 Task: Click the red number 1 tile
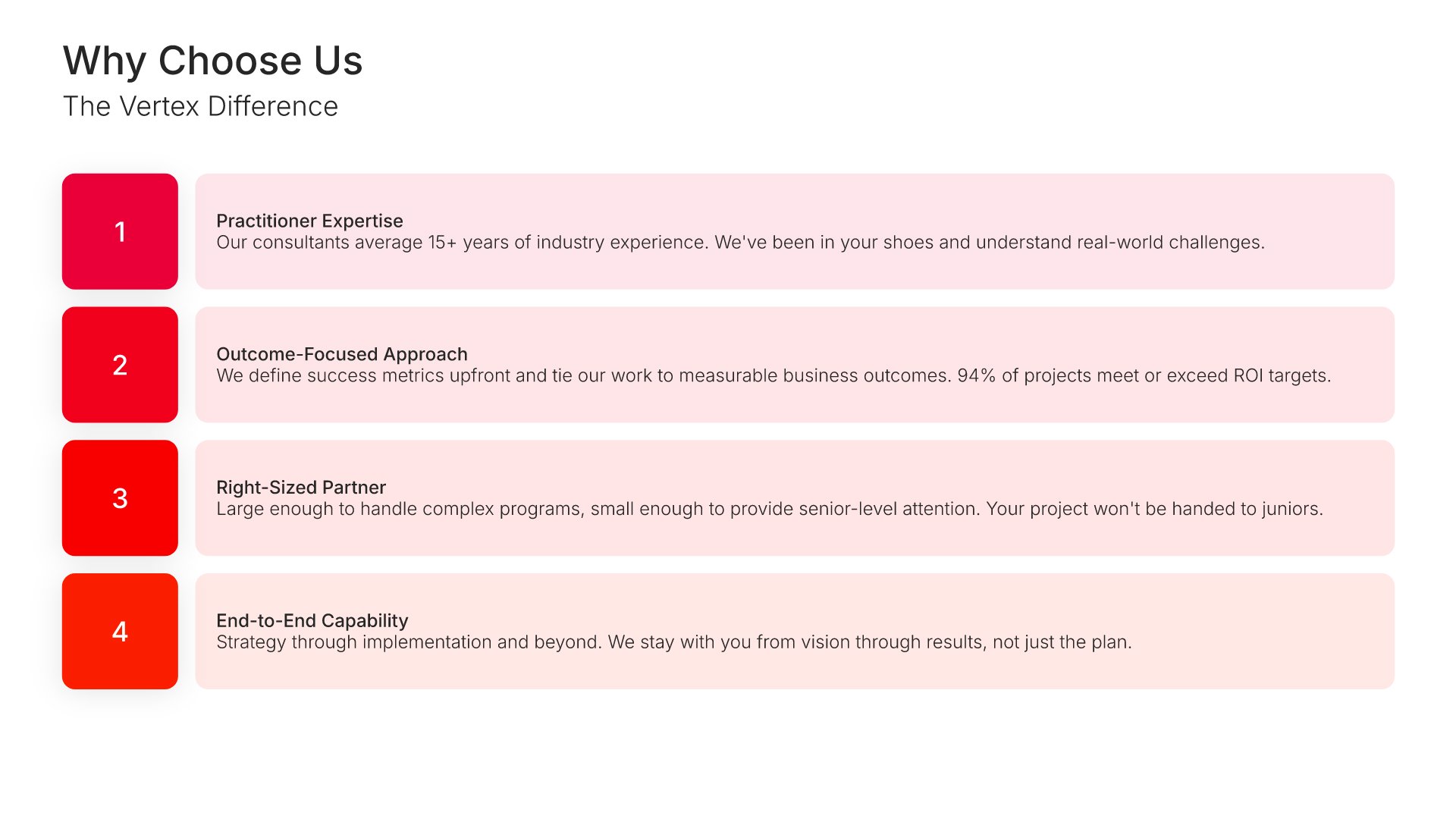(120, 231)
